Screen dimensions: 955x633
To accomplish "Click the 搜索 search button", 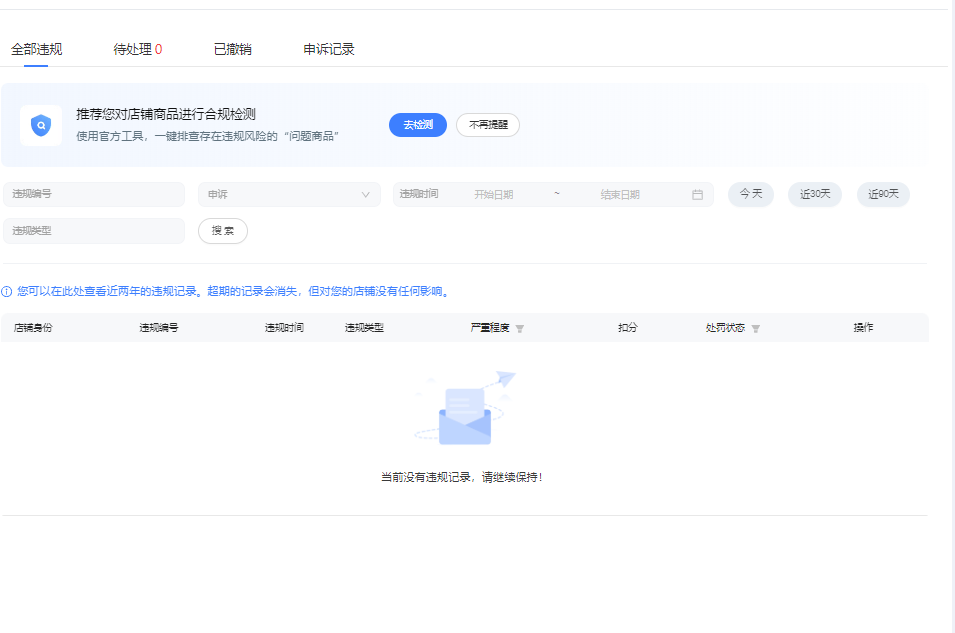I will point(223,231).
